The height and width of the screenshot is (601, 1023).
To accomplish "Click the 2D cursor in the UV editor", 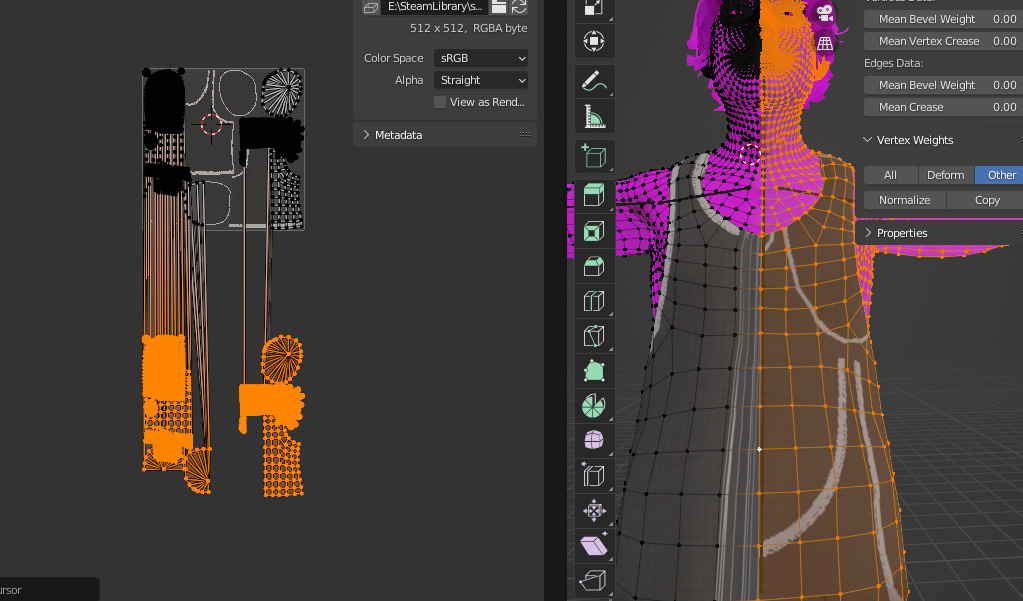I will 211,124.
